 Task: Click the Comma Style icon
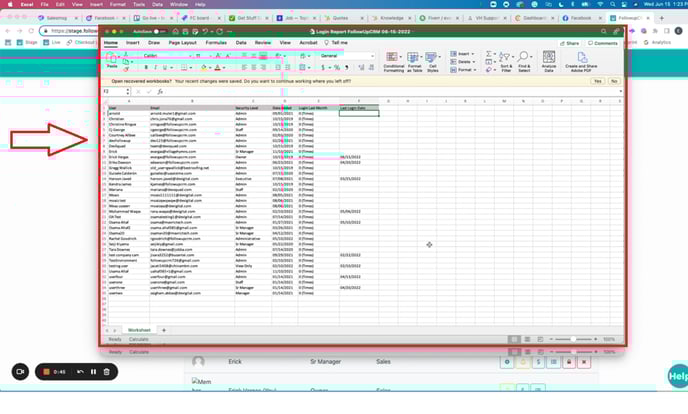click(x=347, y=68)
